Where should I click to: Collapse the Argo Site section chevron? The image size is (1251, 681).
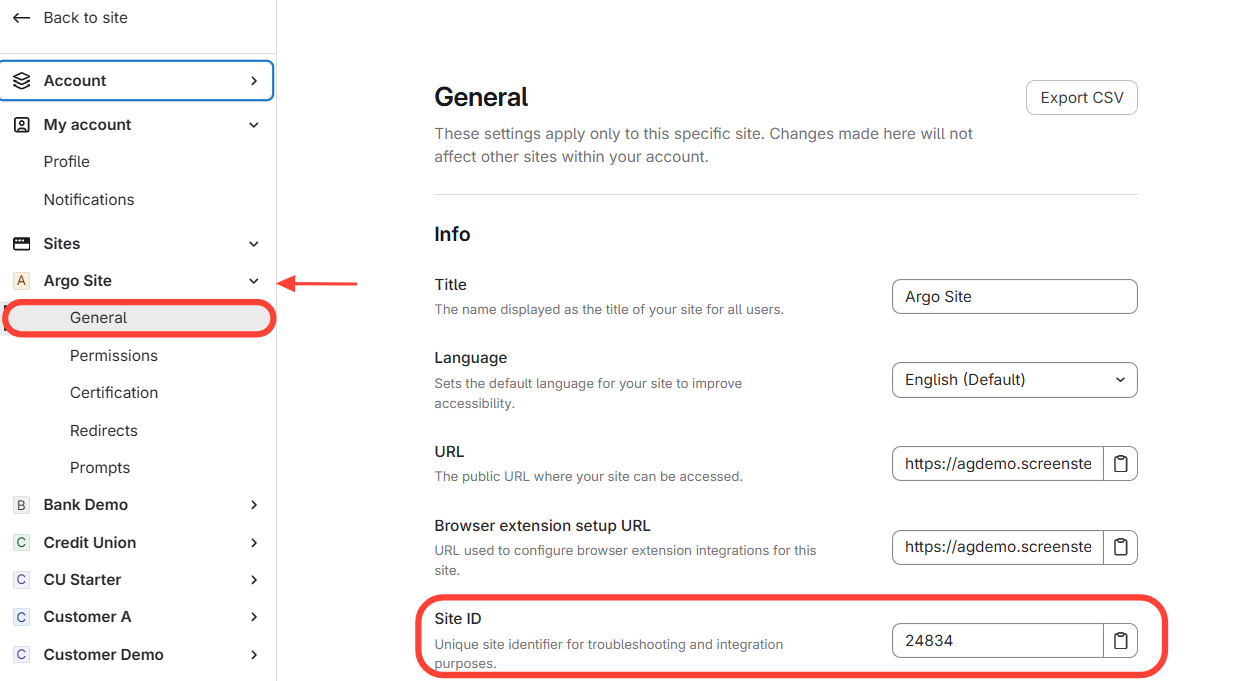(x=254, y=281)
